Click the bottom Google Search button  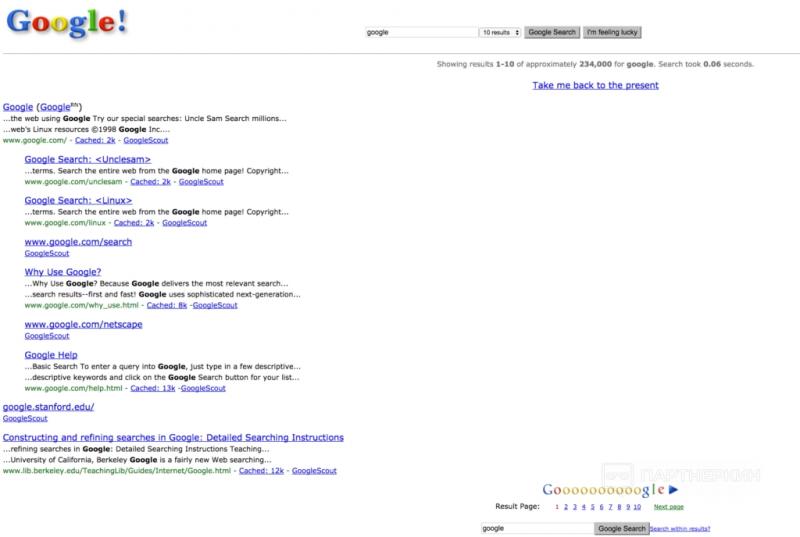pyautogui.click(x=622, y=529)
